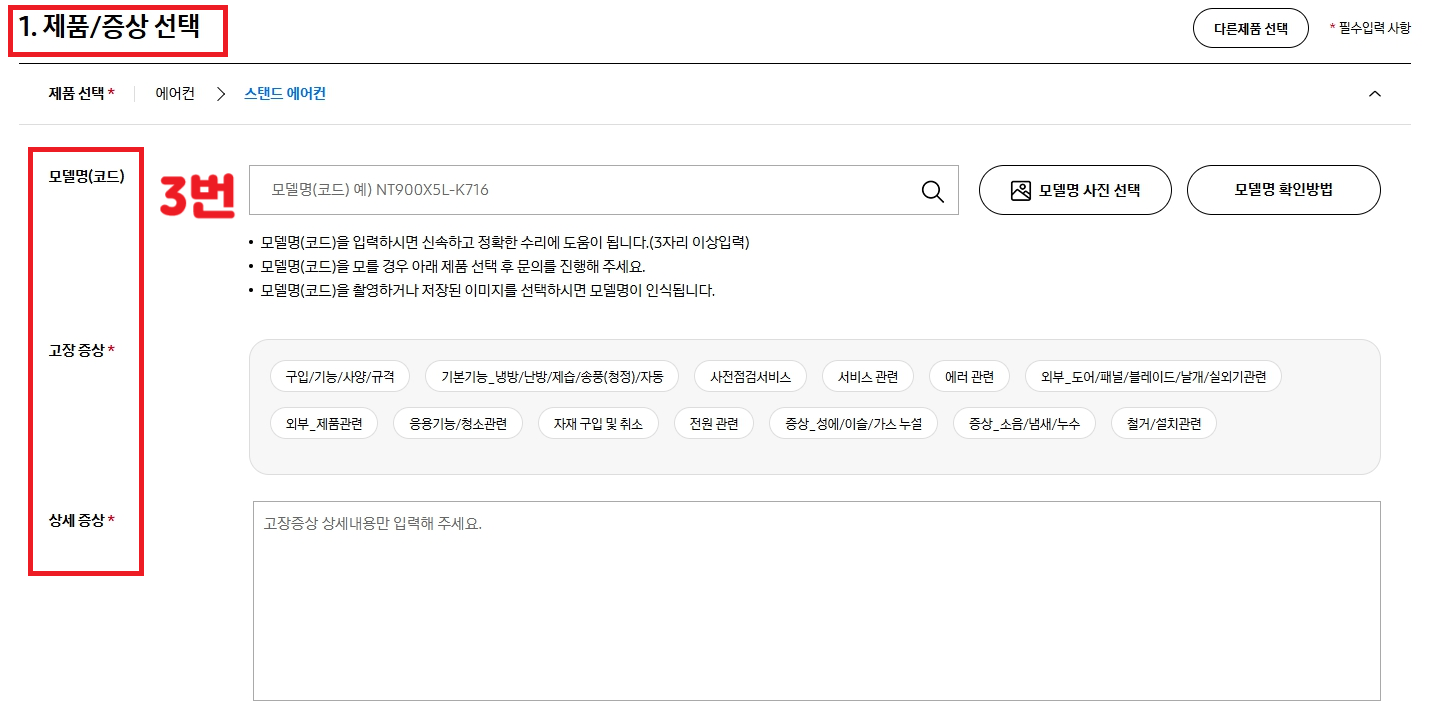This screenshot has height=706, width=1435.
Task: Pick the 자재 구입 및 취소 chip
Action: [598, 423]
